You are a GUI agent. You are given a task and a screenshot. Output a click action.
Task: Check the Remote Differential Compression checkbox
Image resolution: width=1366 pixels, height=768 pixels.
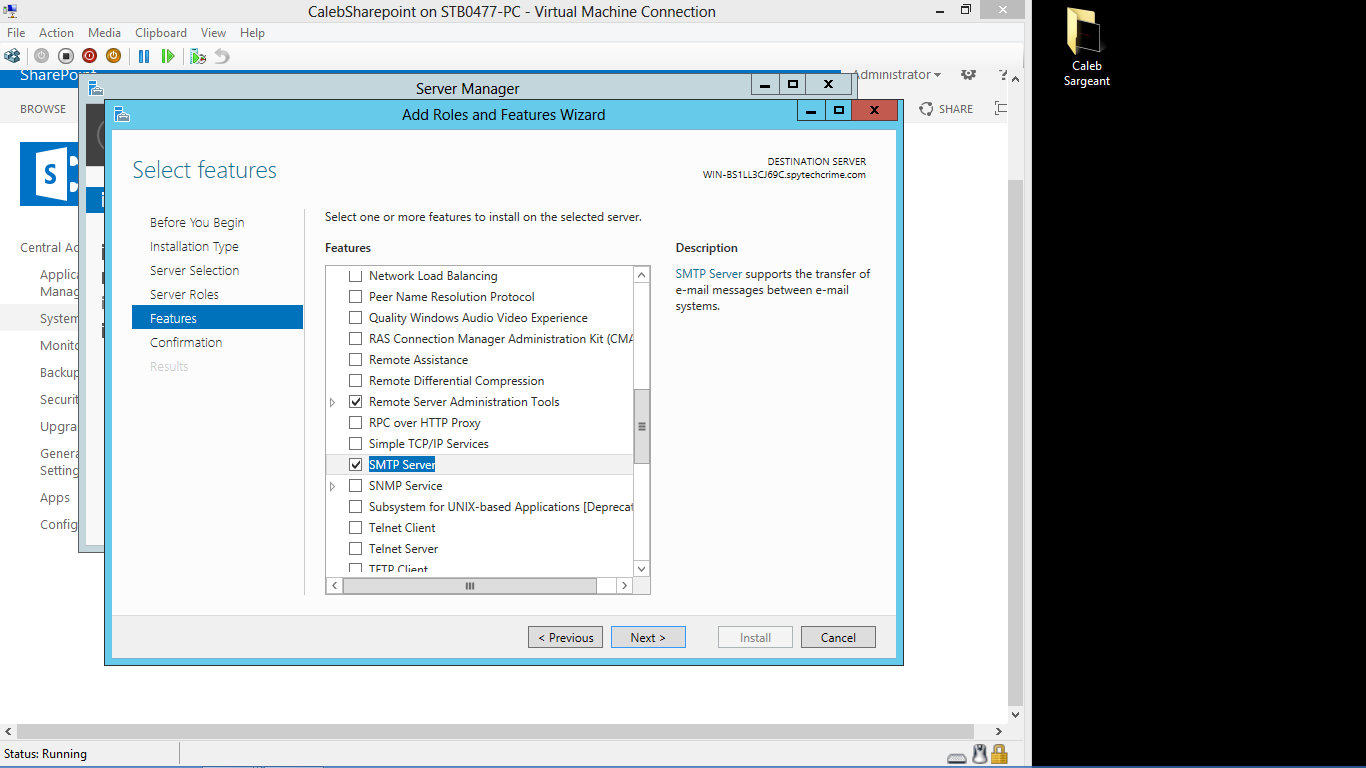click(x=355, y=381)
